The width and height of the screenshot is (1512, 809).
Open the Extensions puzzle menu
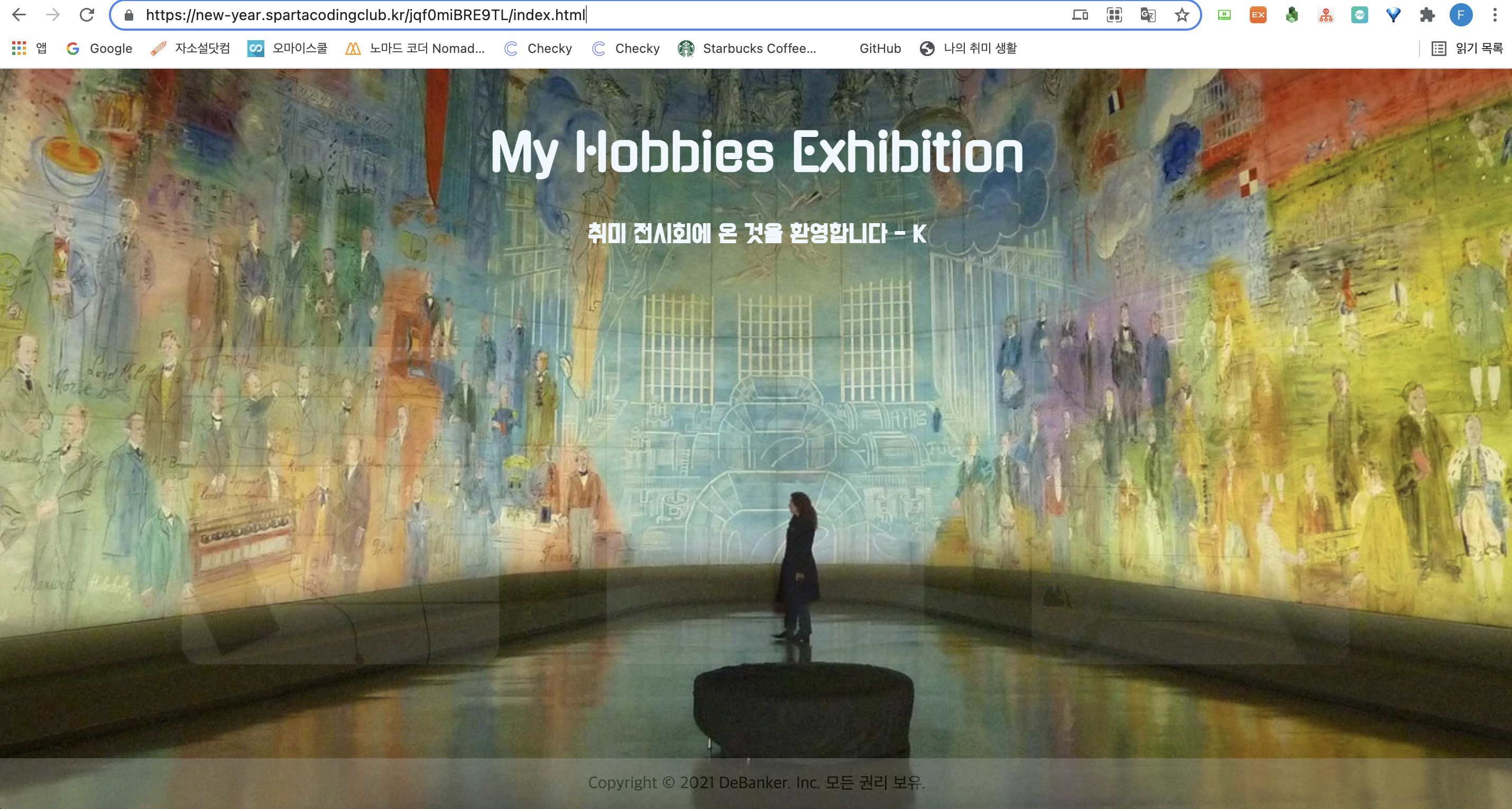(1427, 15)
